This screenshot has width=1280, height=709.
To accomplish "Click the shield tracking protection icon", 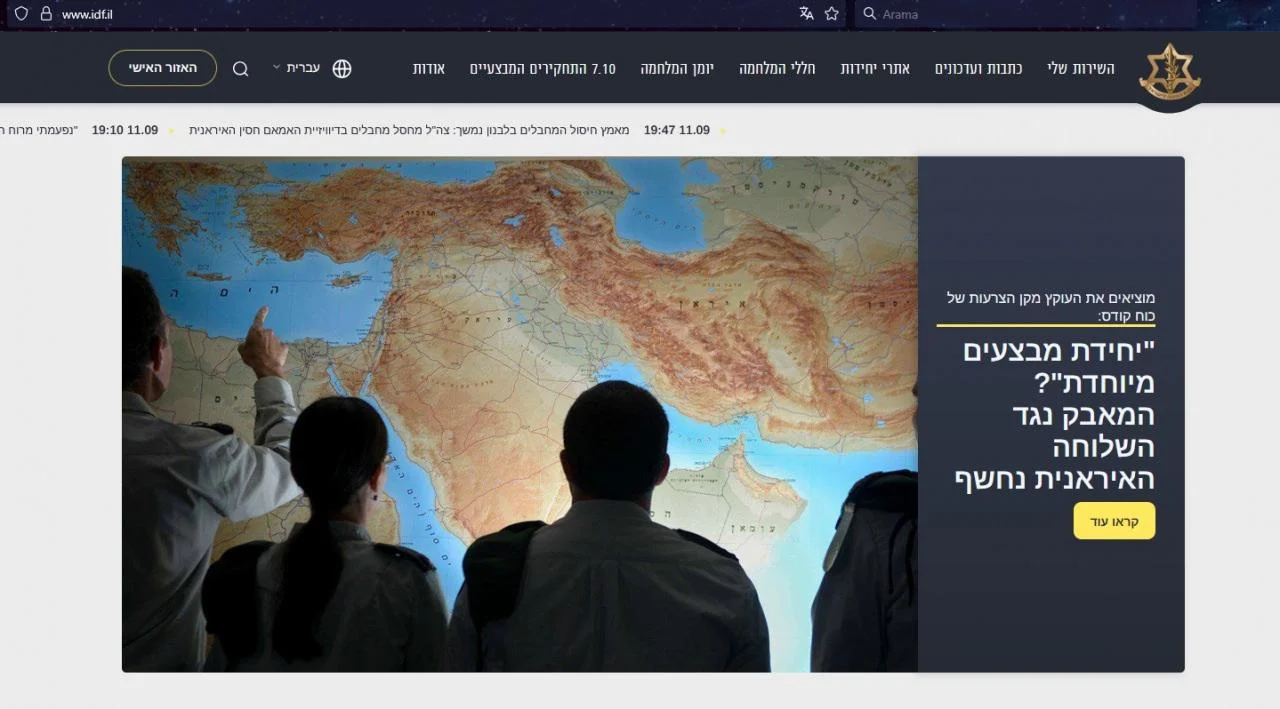I will pos(21,14).
